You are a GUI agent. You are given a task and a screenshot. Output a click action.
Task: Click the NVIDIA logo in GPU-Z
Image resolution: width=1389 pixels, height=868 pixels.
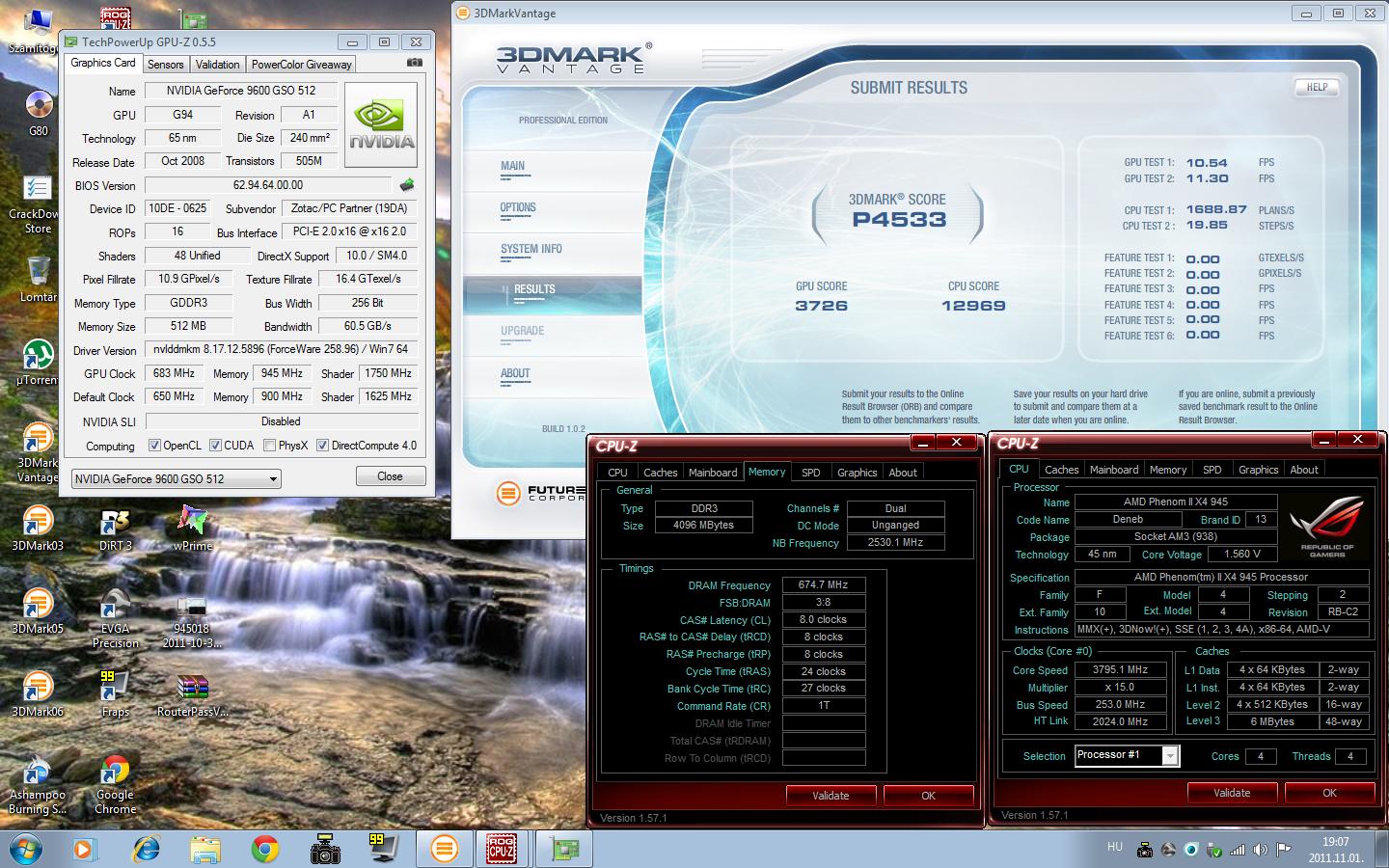tap(382, 125)
